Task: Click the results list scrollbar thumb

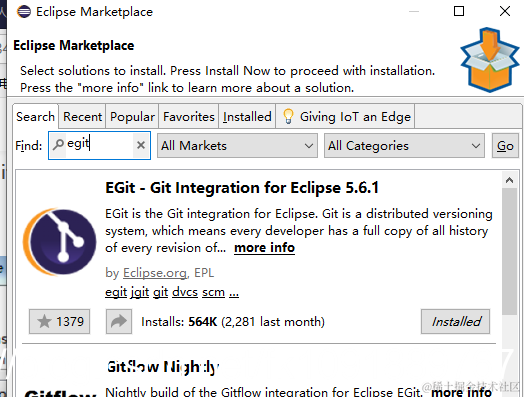Action: tap(509, 251)
